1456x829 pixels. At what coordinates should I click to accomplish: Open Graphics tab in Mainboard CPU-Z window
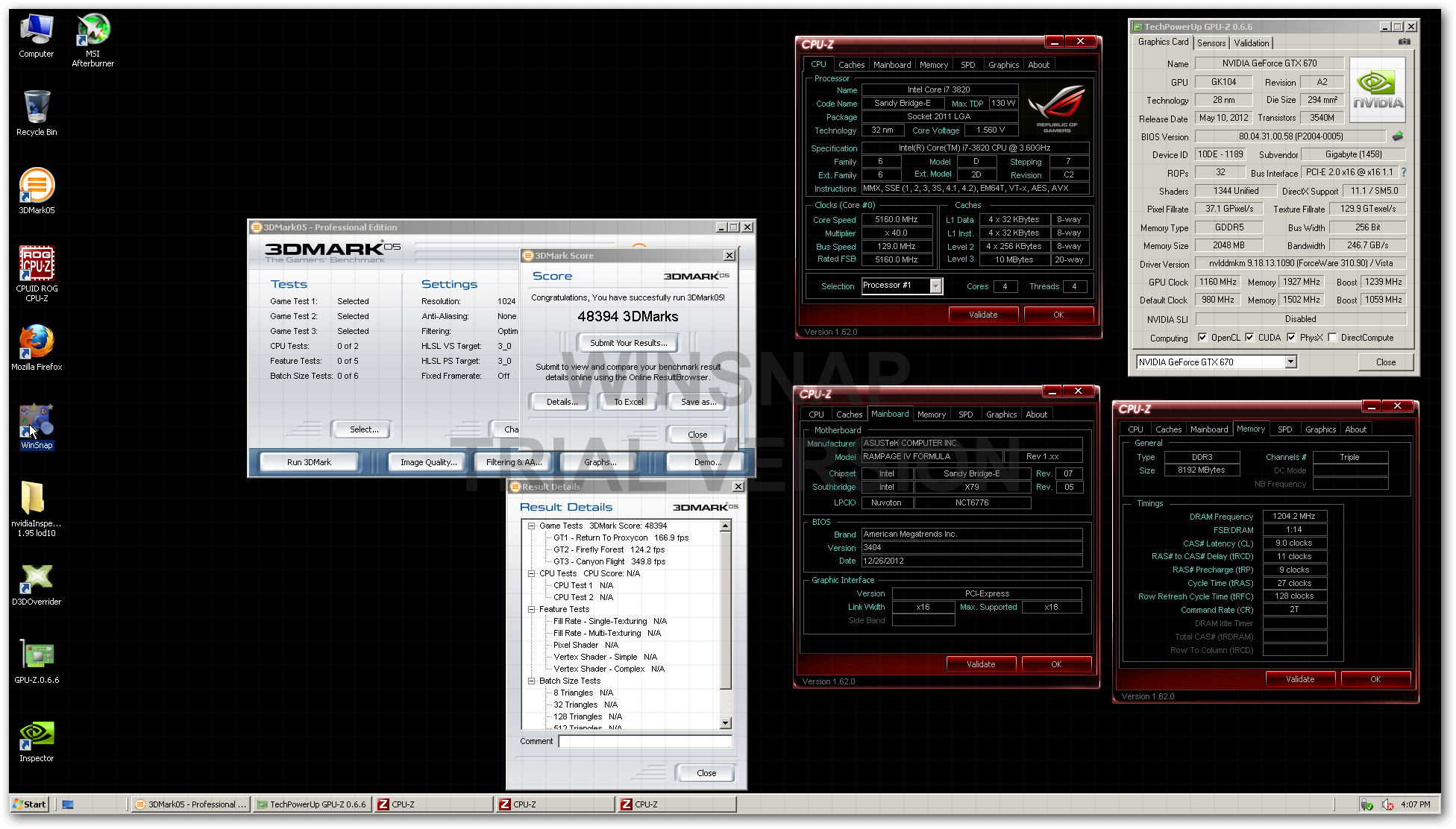(1001, 414)
